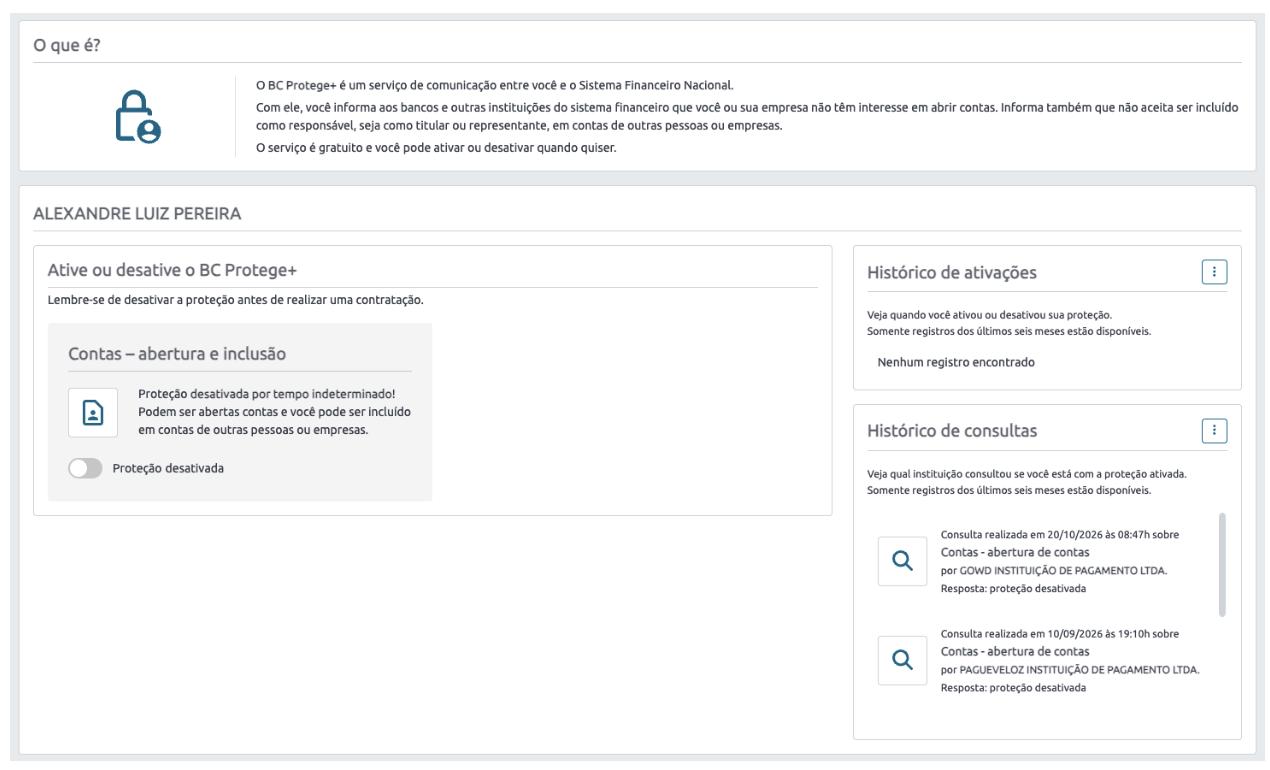The height and width of the screenshot is (770, 1270).
Task: Click the account document icon under Contas
Action: [93, 412]
